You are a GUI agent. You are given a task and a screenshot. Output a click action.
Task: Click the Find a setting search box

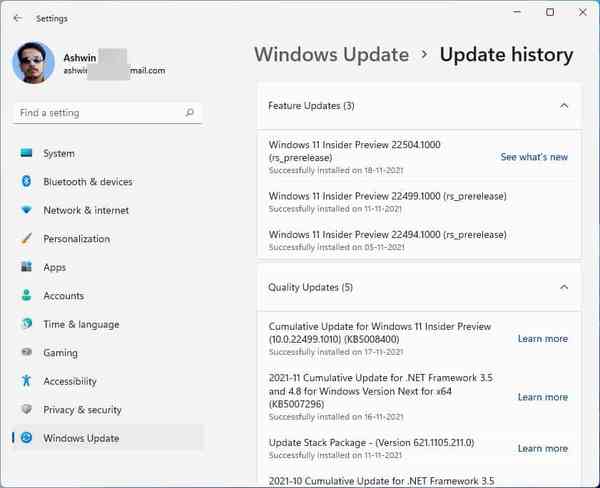(x=100, y=113)
